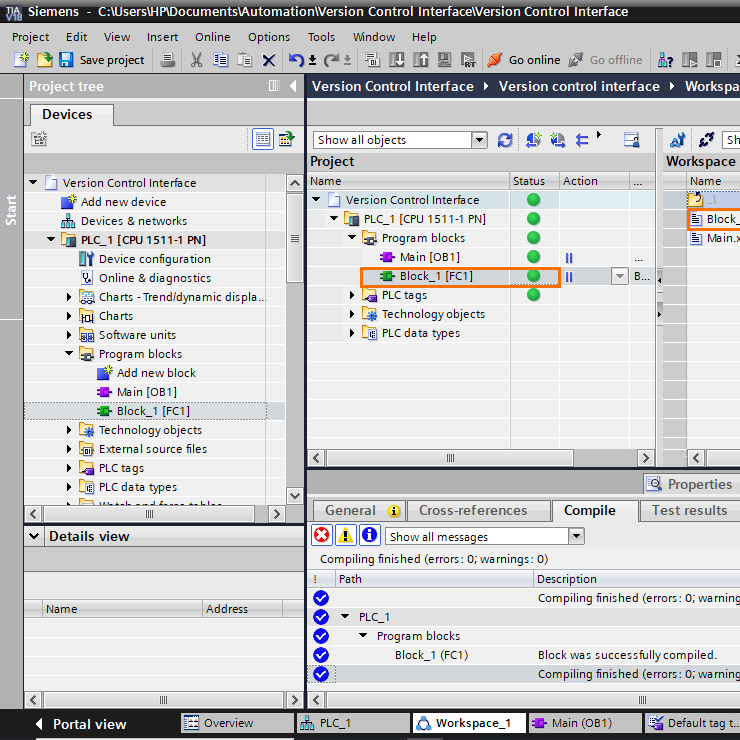The width and height of the screenshot is (740, 740).
Task: Click the workspace configure wrench icon
Action: 678,140
